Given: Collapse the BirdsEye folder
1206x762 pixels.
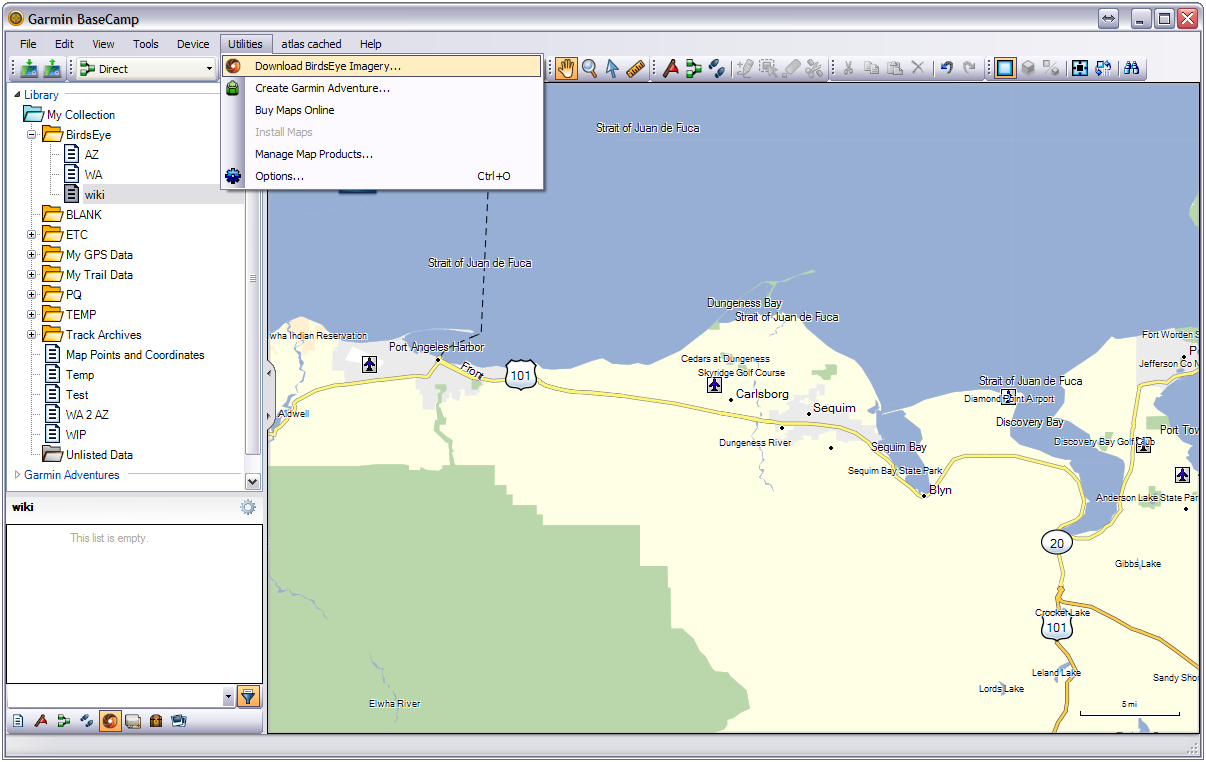Looking at the screenshot, I should 32,134.
